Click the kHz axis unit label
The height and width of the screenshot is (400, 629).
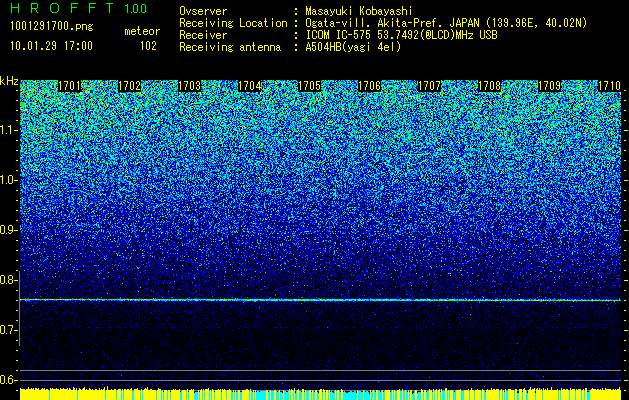(x=9, y=81)
